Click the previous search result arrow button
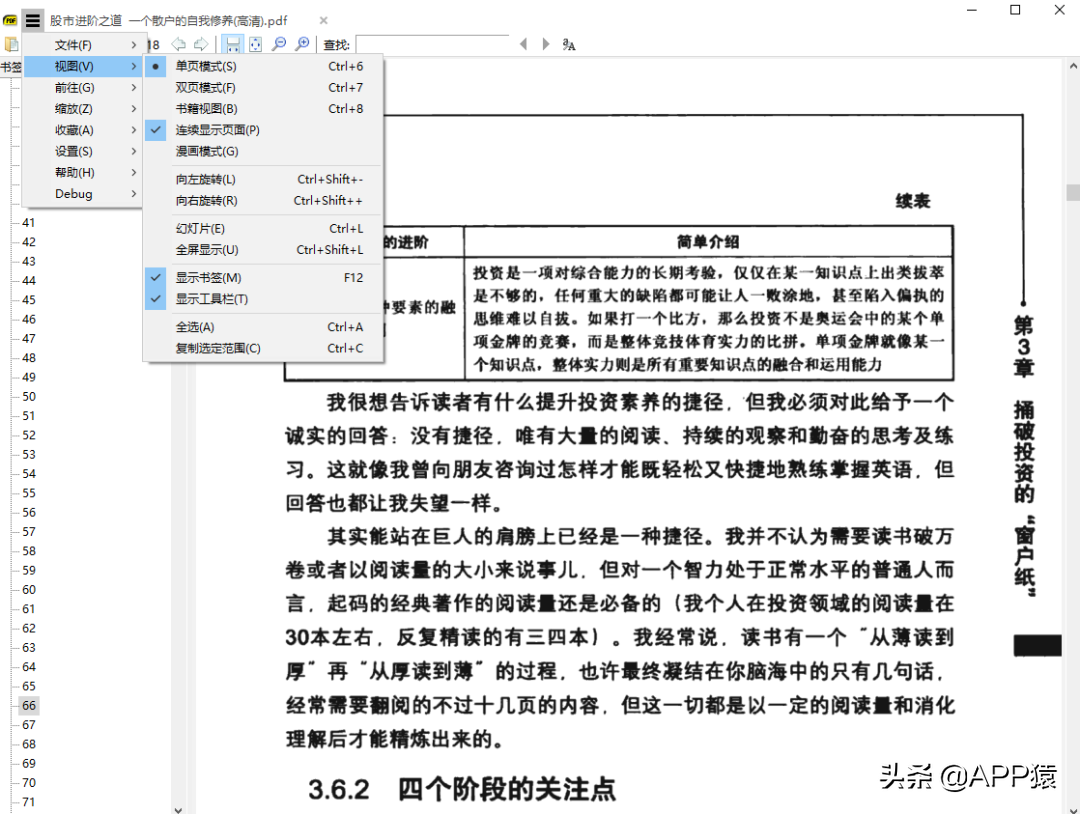Image resolution: width=1080 pixels, height=814 pixels. [523, 44]
